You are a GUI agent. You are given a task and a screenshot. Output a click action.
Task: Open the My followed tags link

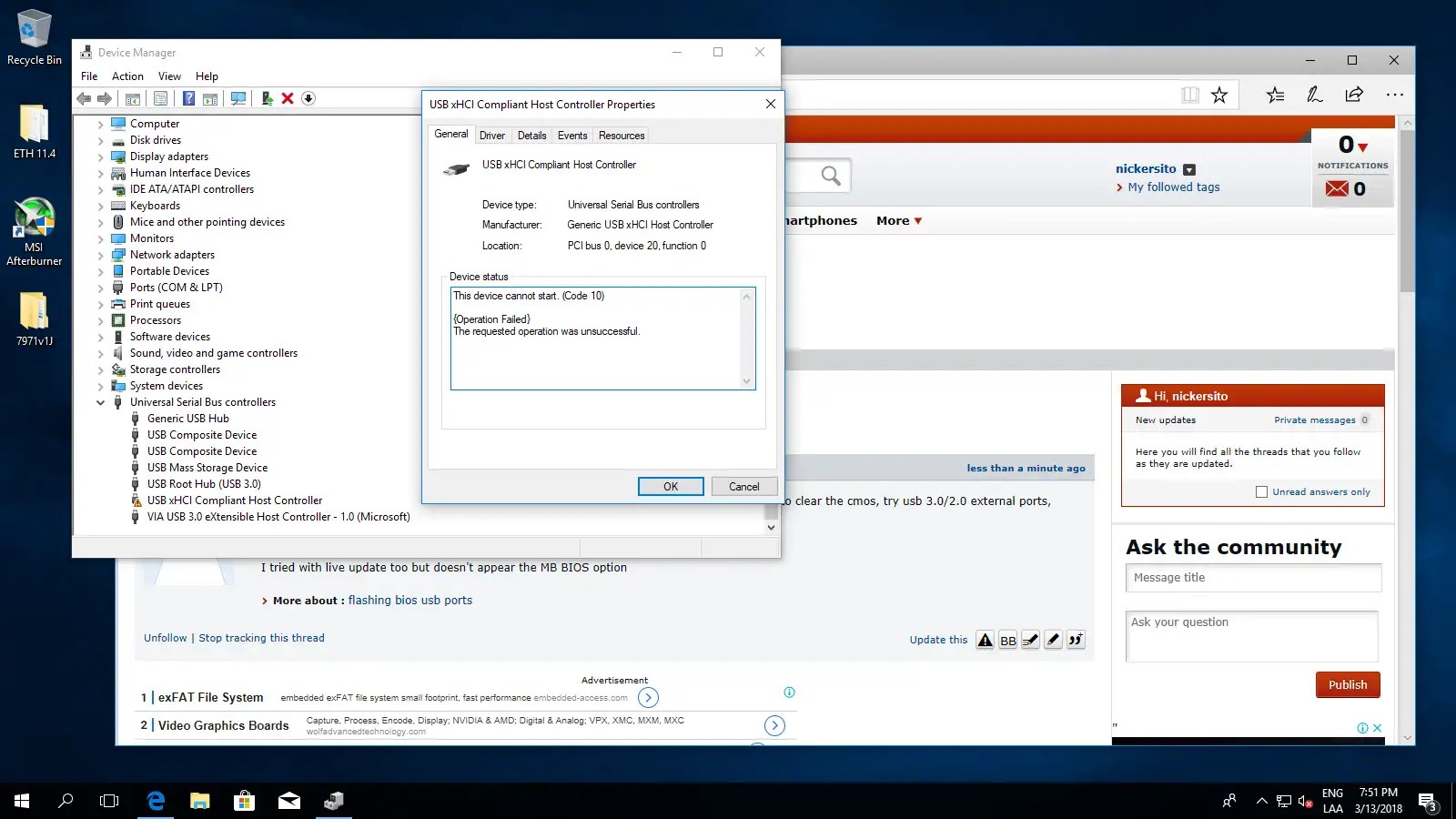point(1174,187)
